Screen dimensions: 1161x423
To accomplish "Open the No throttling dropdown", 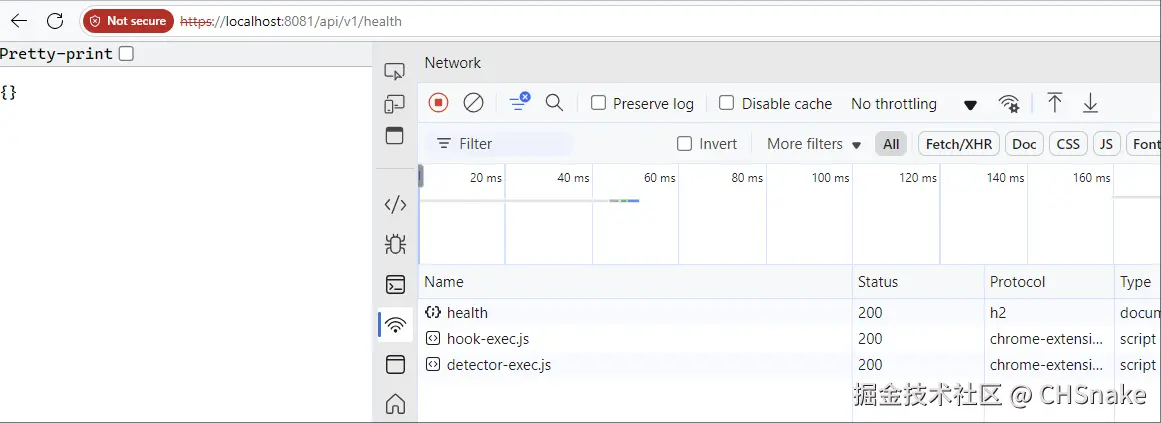I will (x=913, y=104).
